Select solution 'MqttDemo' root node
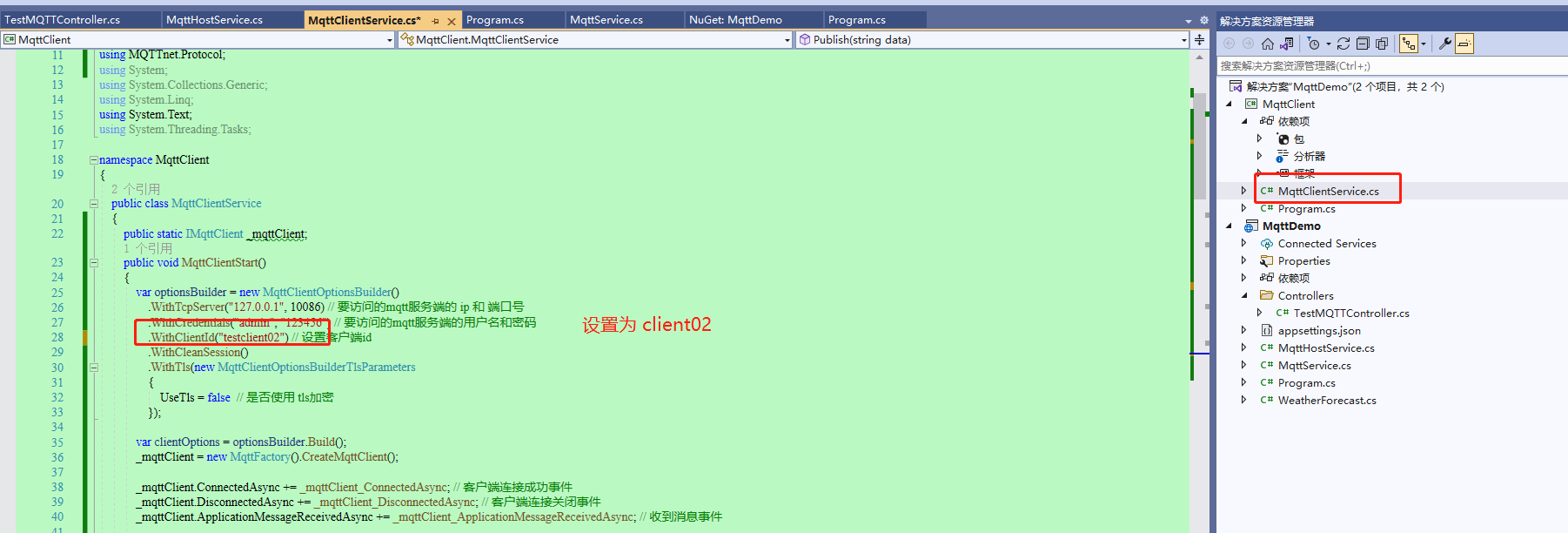1568x533 pixels. pyautogui.click(x=1345, y=86)
